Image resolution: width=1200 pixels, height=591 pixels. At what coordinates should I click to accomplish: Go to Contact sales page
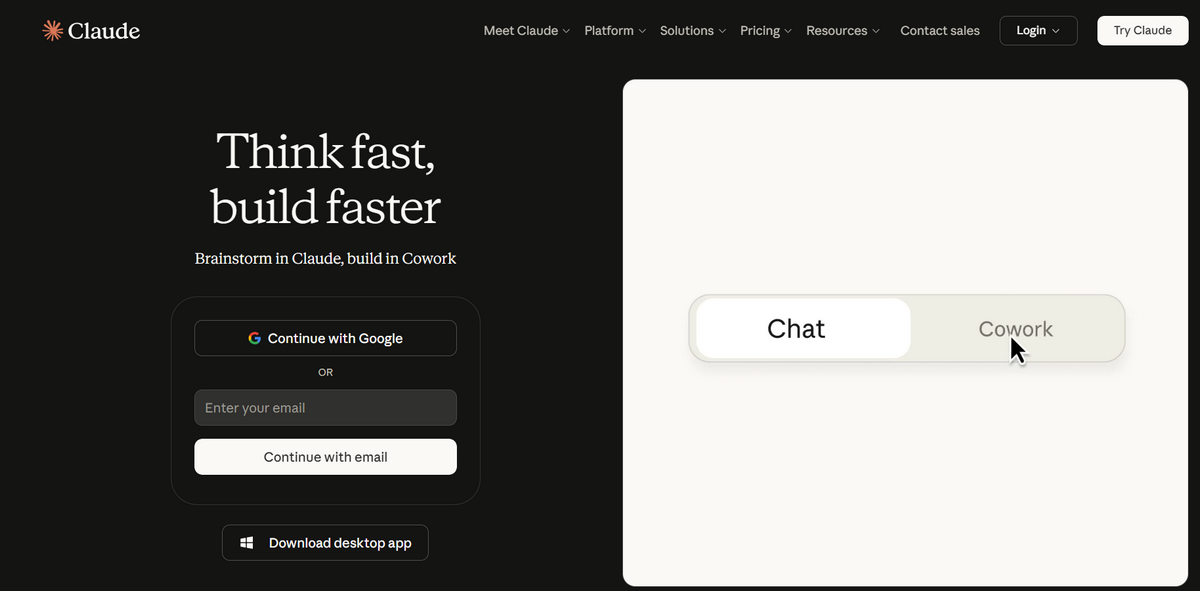[x=940, y=31]
